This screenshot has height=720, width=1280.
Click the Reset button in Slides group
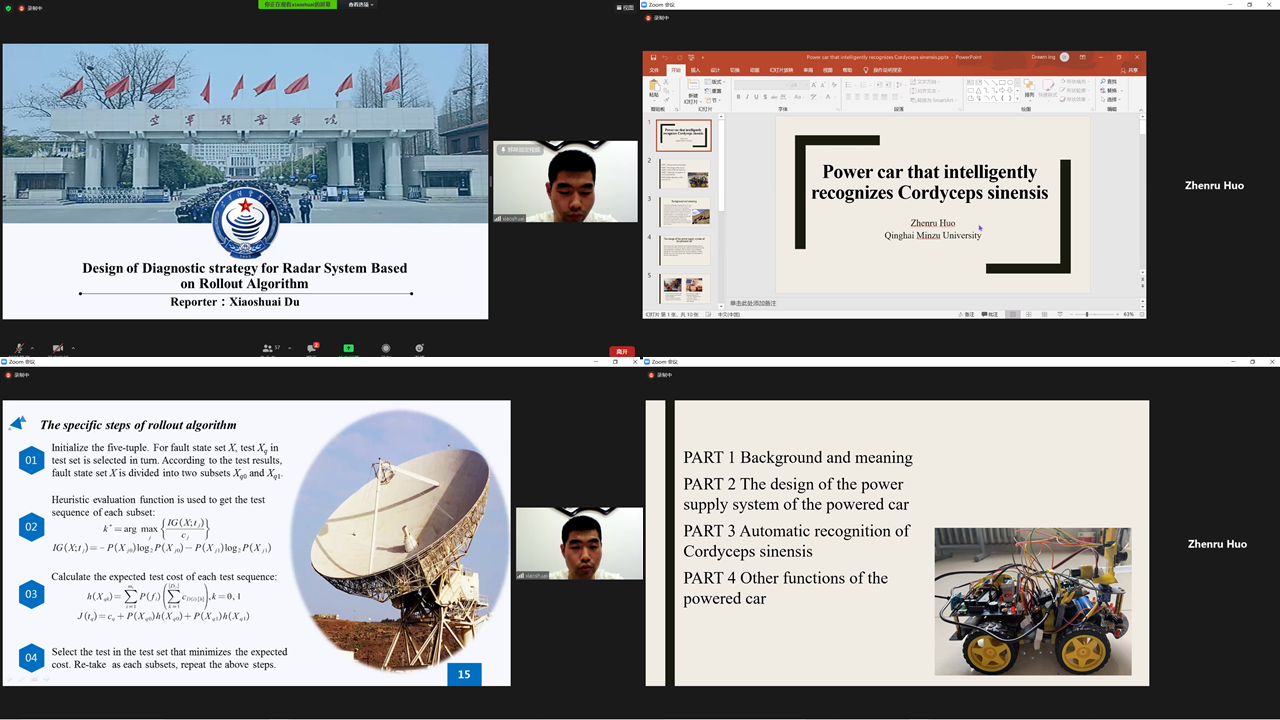(x=715, y=91)
